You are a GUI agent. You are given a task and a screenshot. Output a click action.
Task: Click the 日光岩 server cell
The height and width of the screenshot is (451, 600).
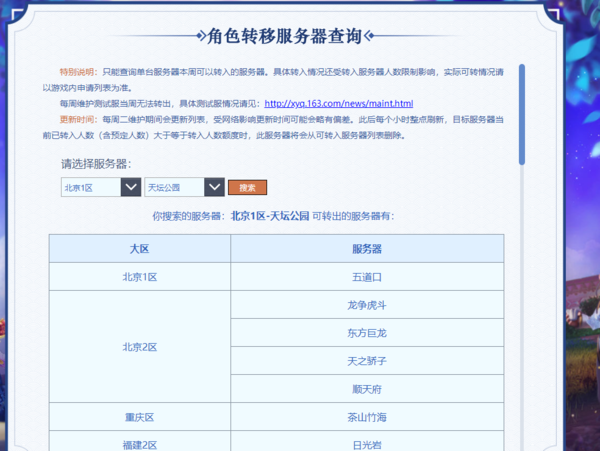coord(367,442)
